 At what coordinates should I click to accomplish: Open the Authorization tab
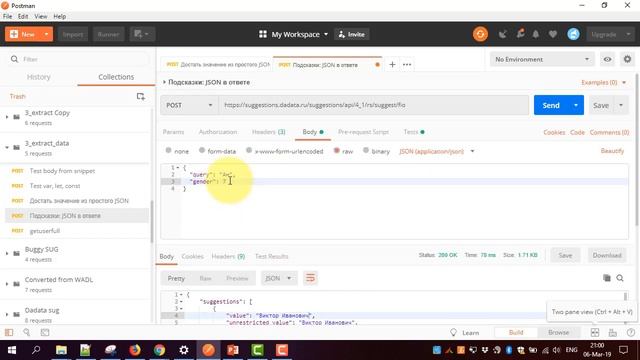pyautogui.click(x=218, y=132)
